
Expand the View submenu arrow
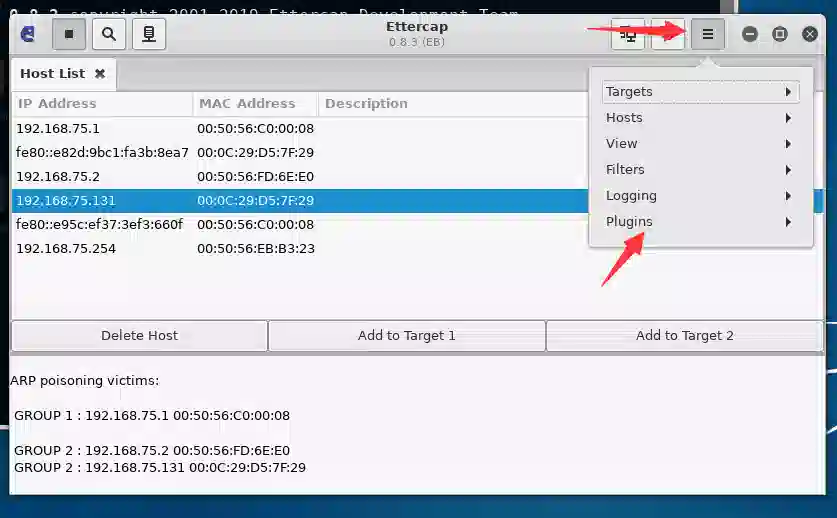(x=788, y=144)
